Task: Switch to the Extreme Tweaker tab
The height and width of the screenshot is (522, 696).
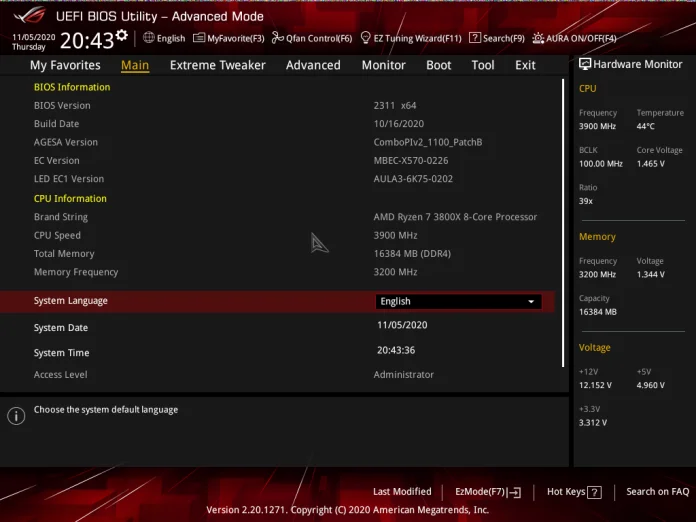Action: pos(217,65)
